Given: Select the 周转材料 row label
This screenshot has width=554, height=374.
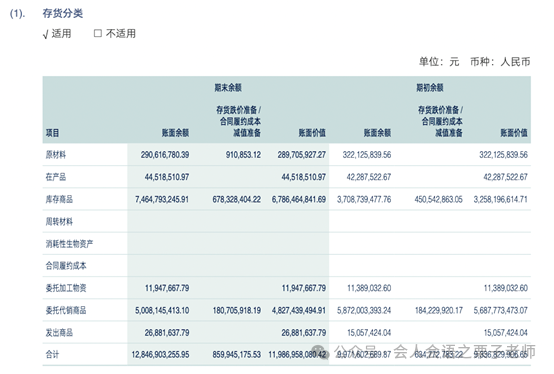Looking at the screenshot, I should [x=59, y=221].
